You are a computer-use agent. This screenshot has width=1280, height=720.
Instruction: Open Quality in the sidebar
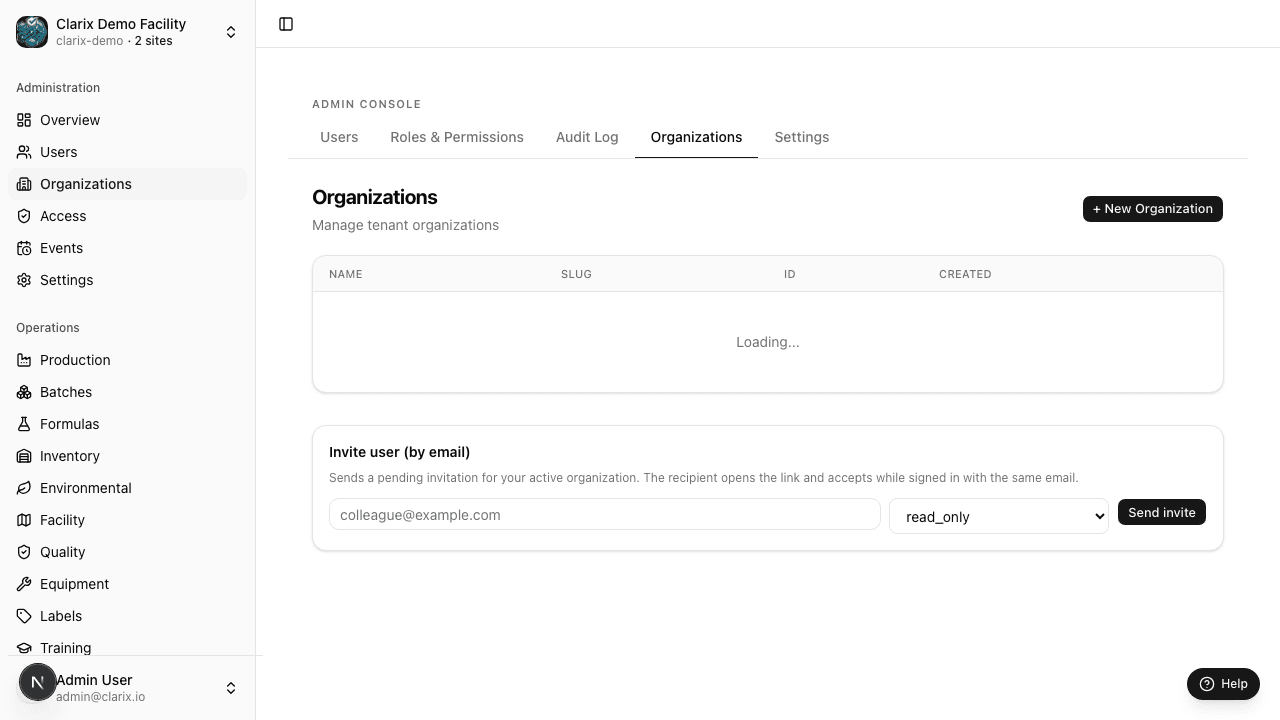(x=128, y=552)
